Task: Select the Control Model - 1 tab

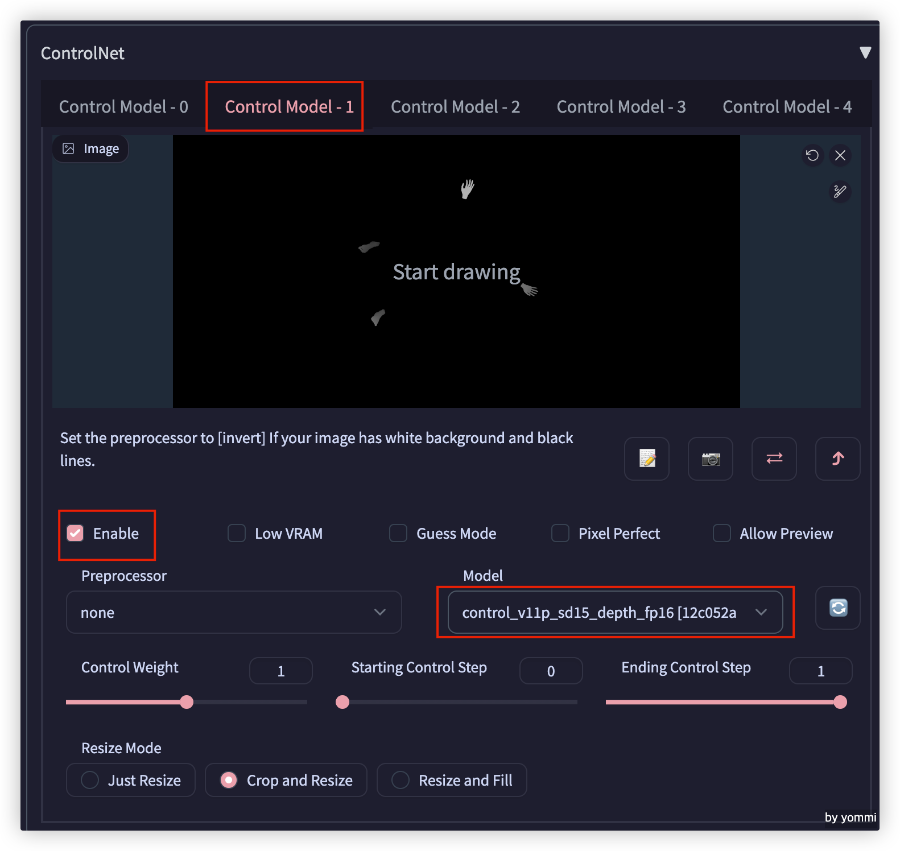Action: point(289,107)
